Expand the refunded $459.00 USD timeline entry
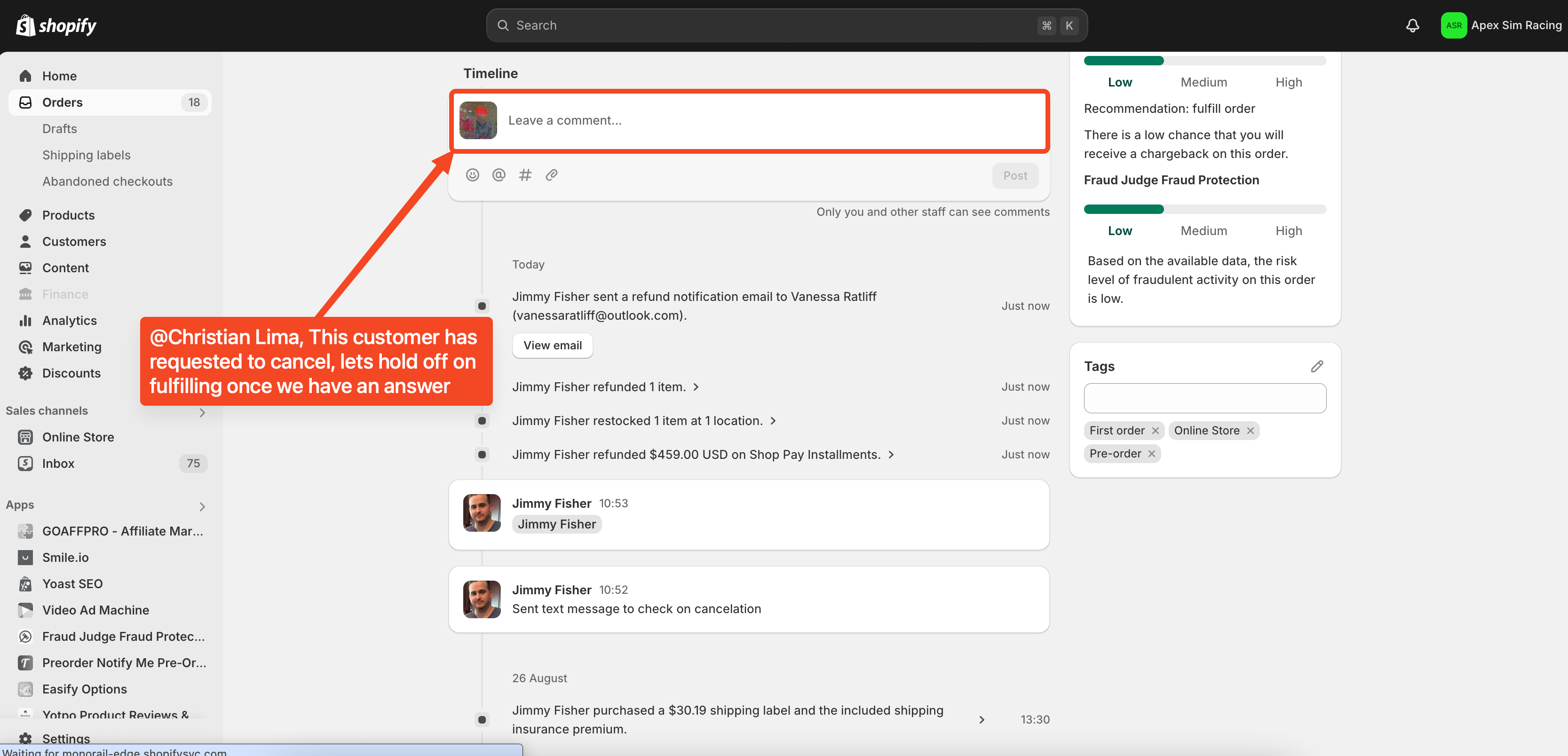 (x=891, y=455)
